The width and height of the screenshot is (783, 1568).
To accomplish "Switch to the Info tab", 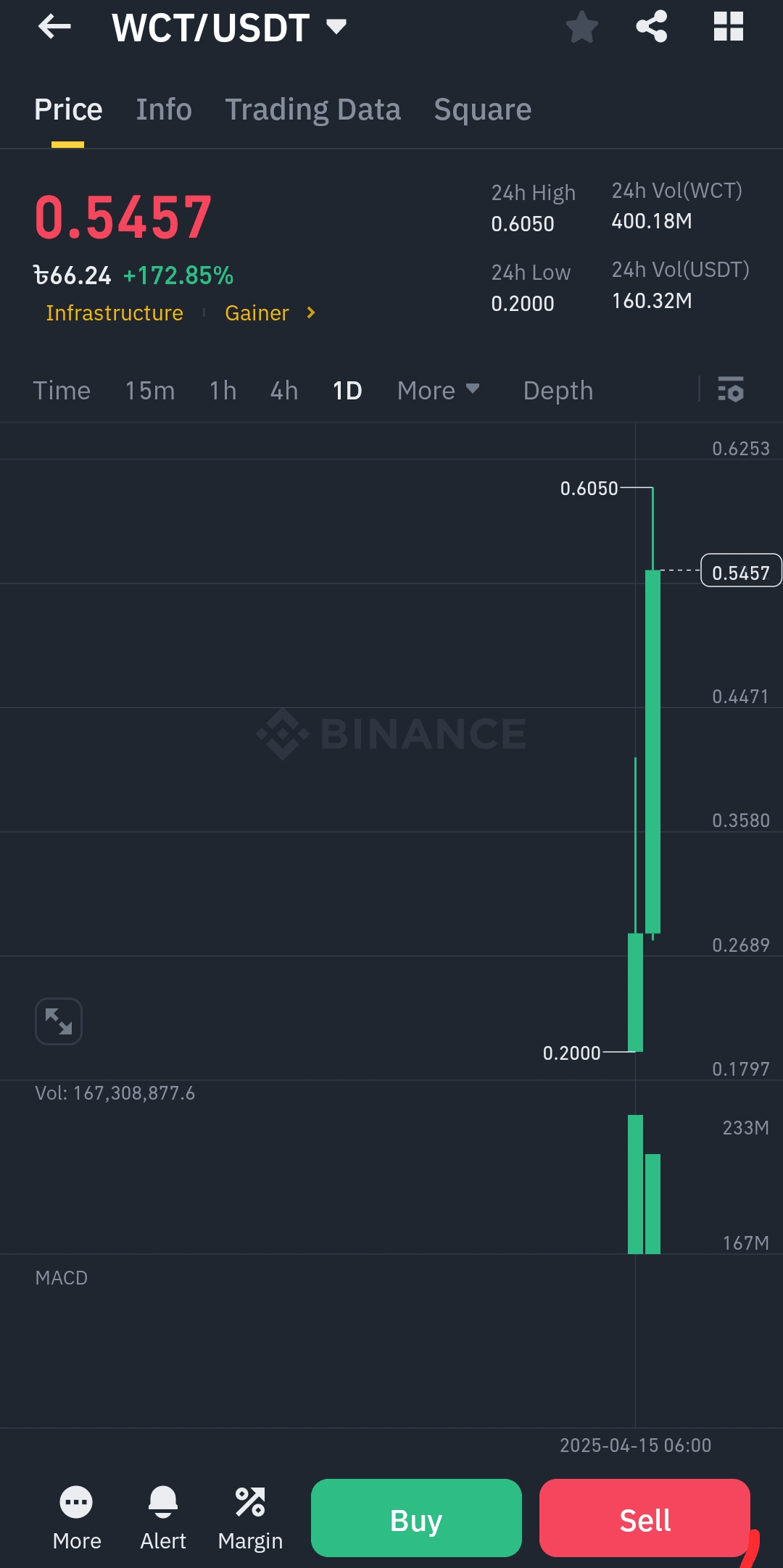I will (x=164, y=109).
